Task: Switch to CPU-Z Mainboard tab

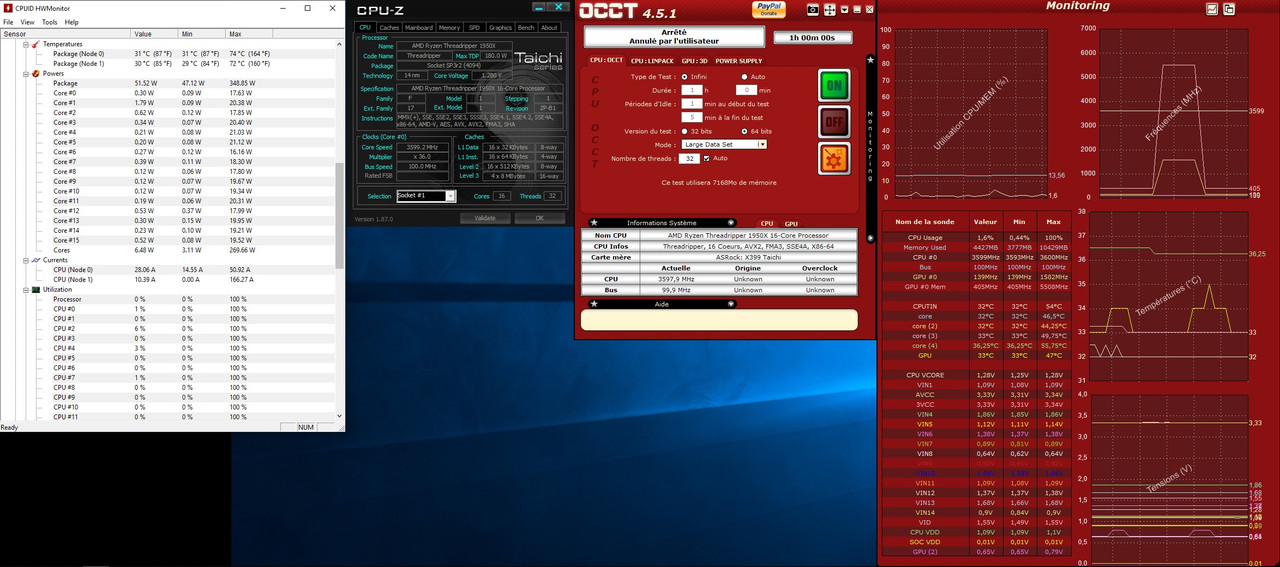Action: 419,28
